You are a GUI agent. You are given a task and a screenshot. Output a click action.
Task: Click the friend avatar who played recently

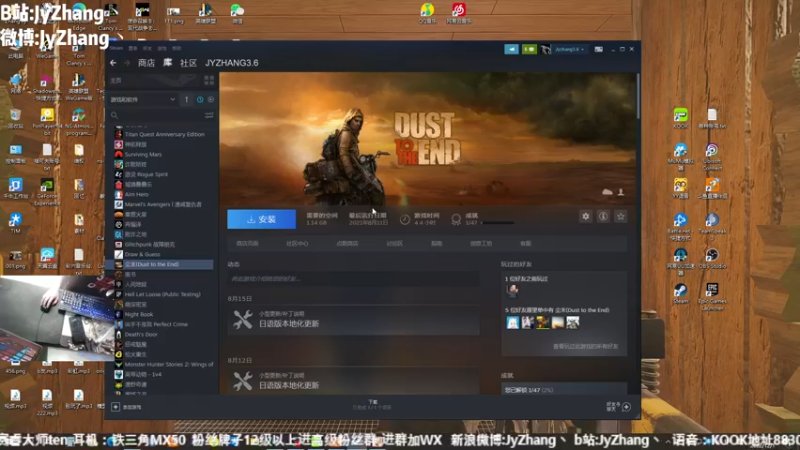coord(512,291)
